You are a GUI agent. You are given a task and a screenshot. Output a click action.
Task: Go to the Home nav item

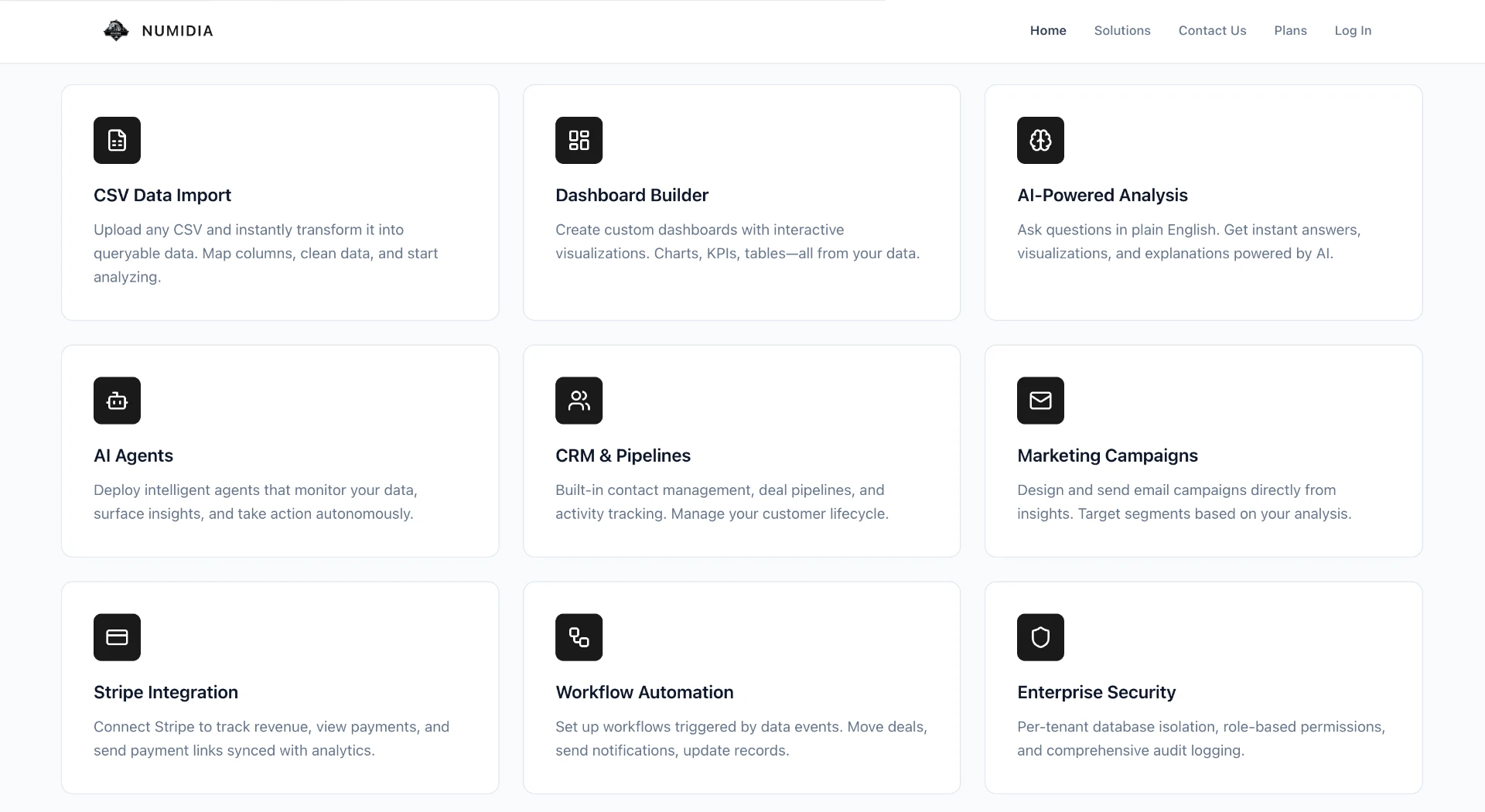pos(1048,31)
